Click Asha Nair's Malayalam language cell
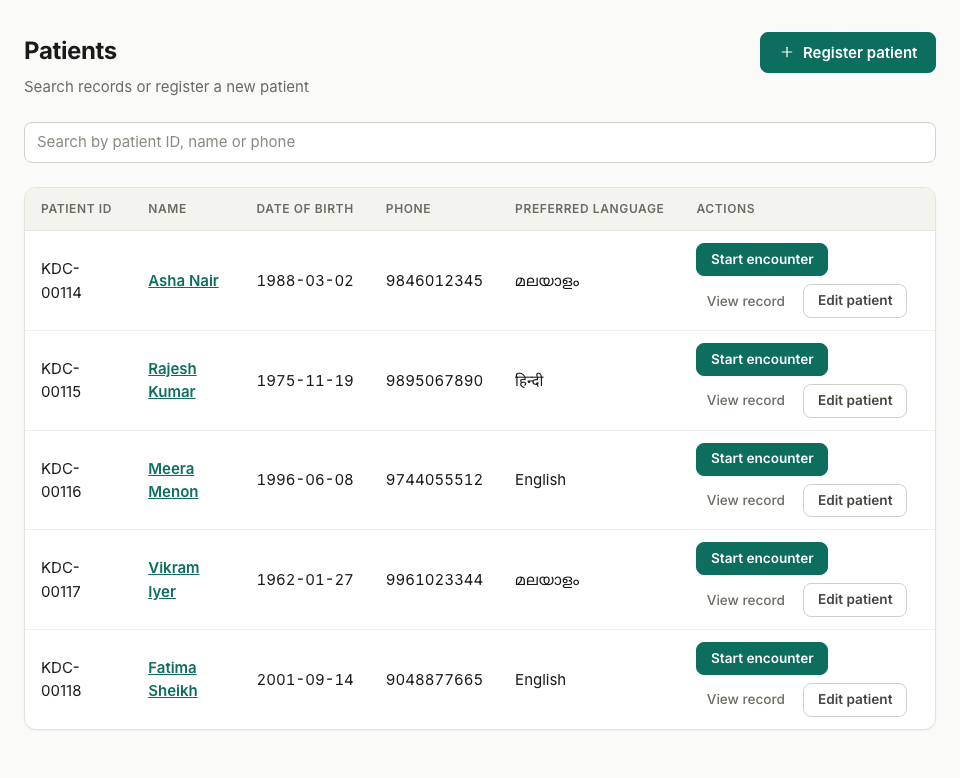This screenshot has width=960, height=778. 547,282
